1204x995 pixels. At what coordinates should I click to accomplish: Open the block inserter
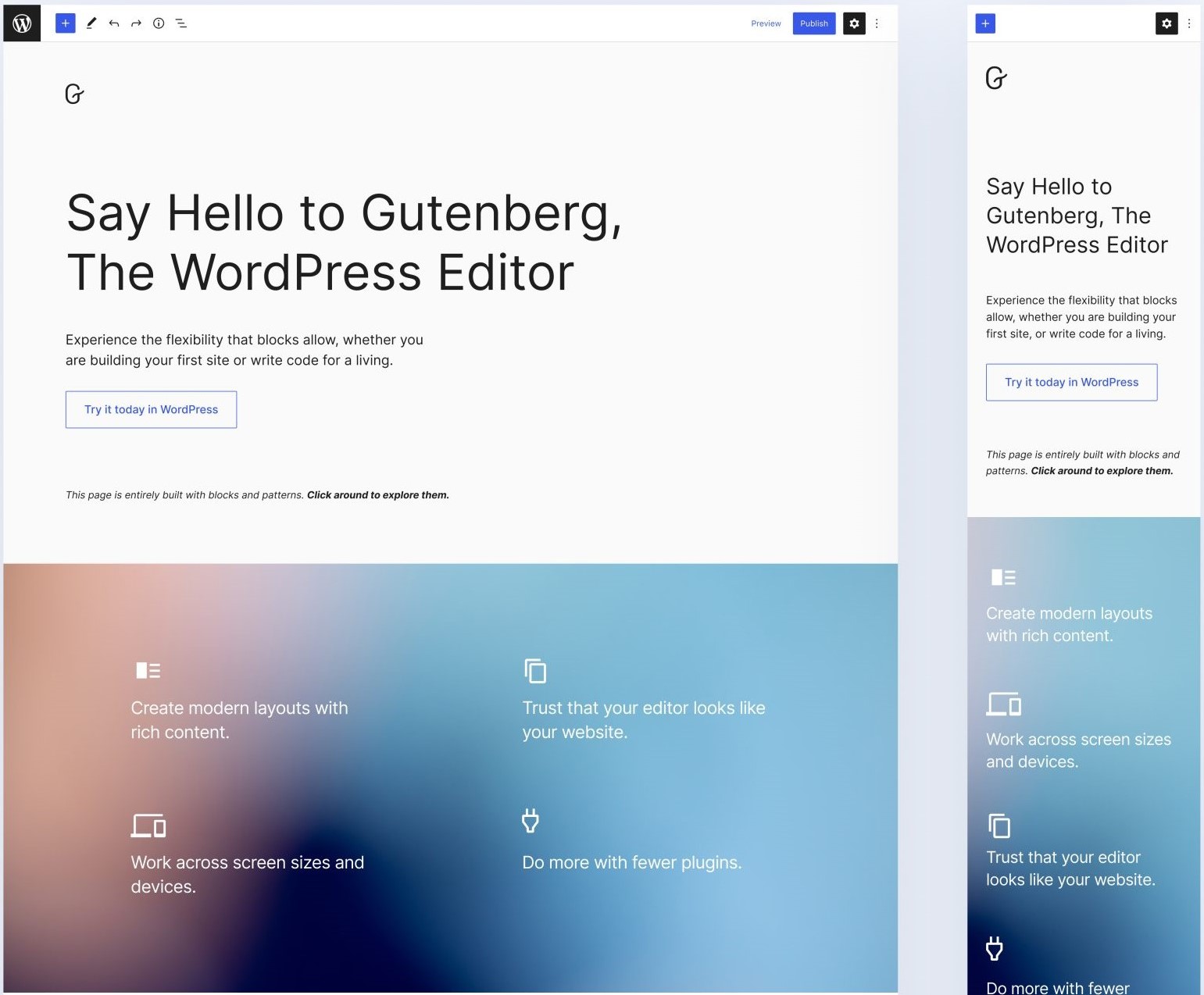pyautogui.click(x=65, y=23)
